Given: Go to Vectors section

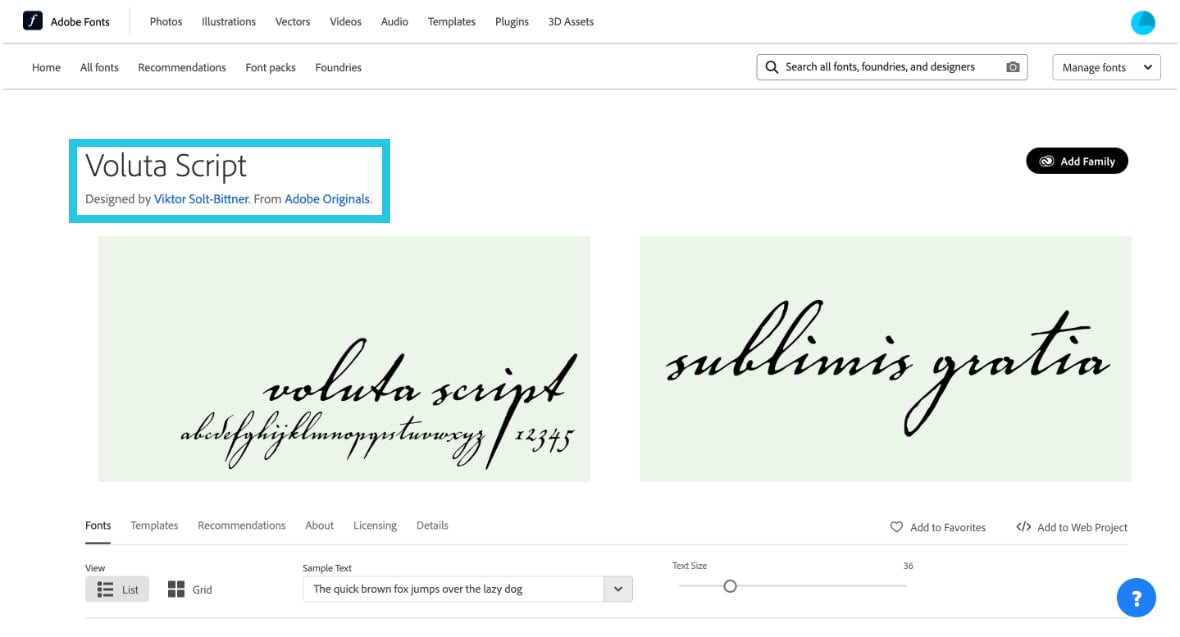Looking at the screenshot, I should click(293, 22).
